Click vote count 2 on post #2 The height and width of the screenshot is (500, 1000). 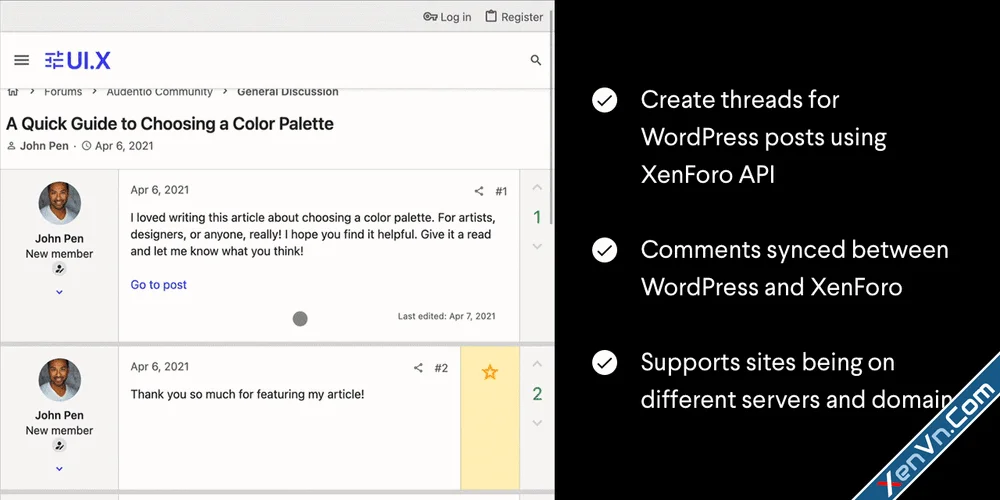click(537, 394)
